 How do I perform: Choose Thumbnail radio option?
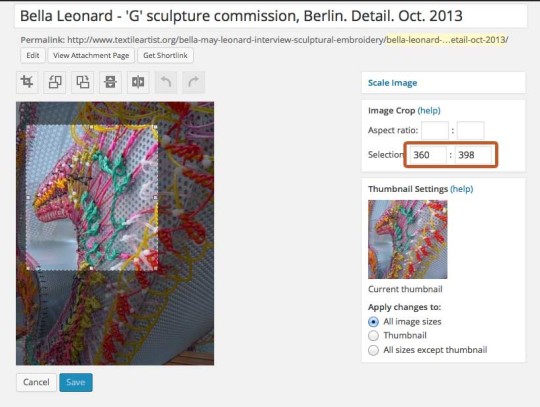click(x=373, y=336)
